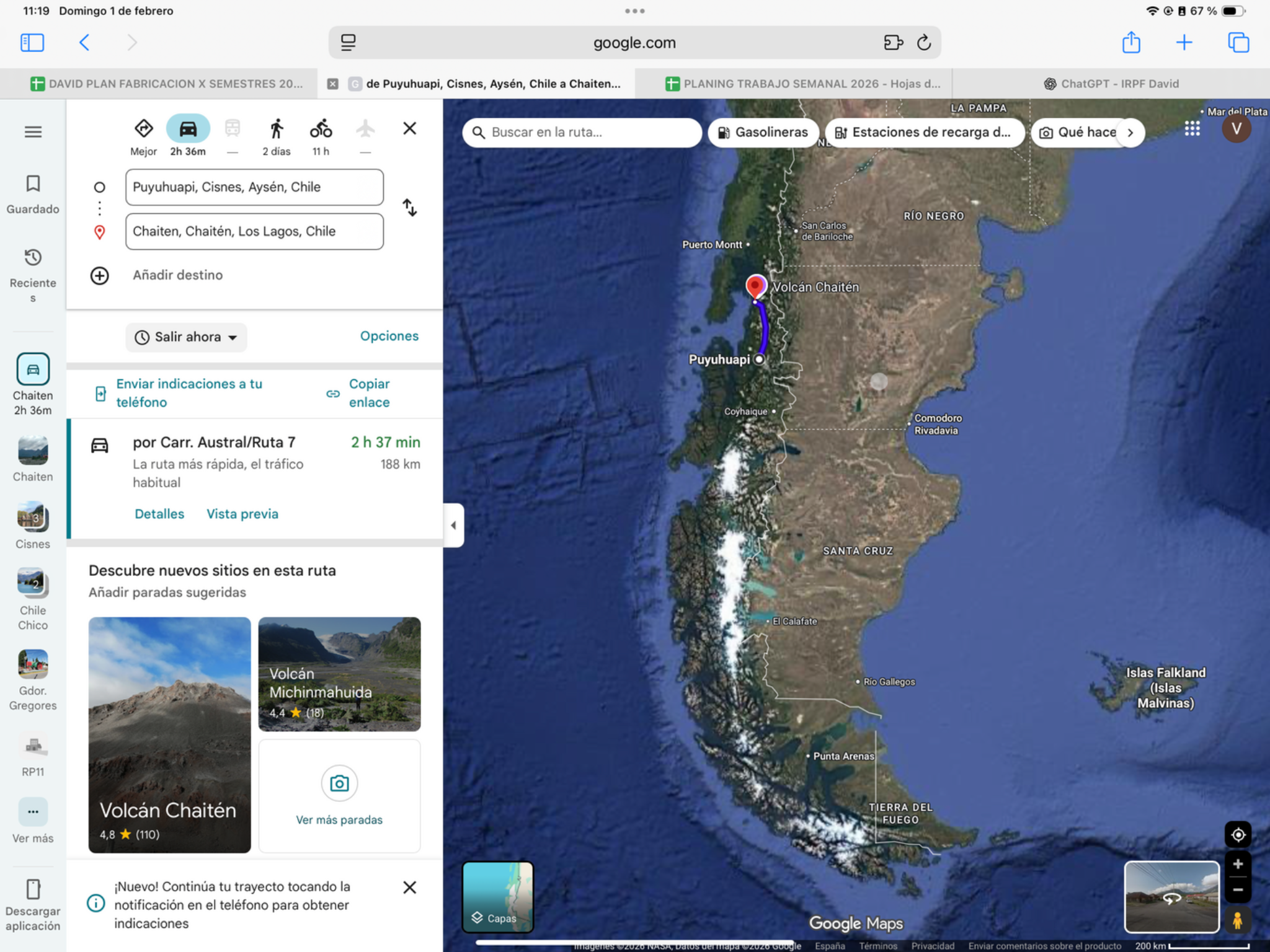Click the origin field Puyuhuapi

(x=254, y=187)
